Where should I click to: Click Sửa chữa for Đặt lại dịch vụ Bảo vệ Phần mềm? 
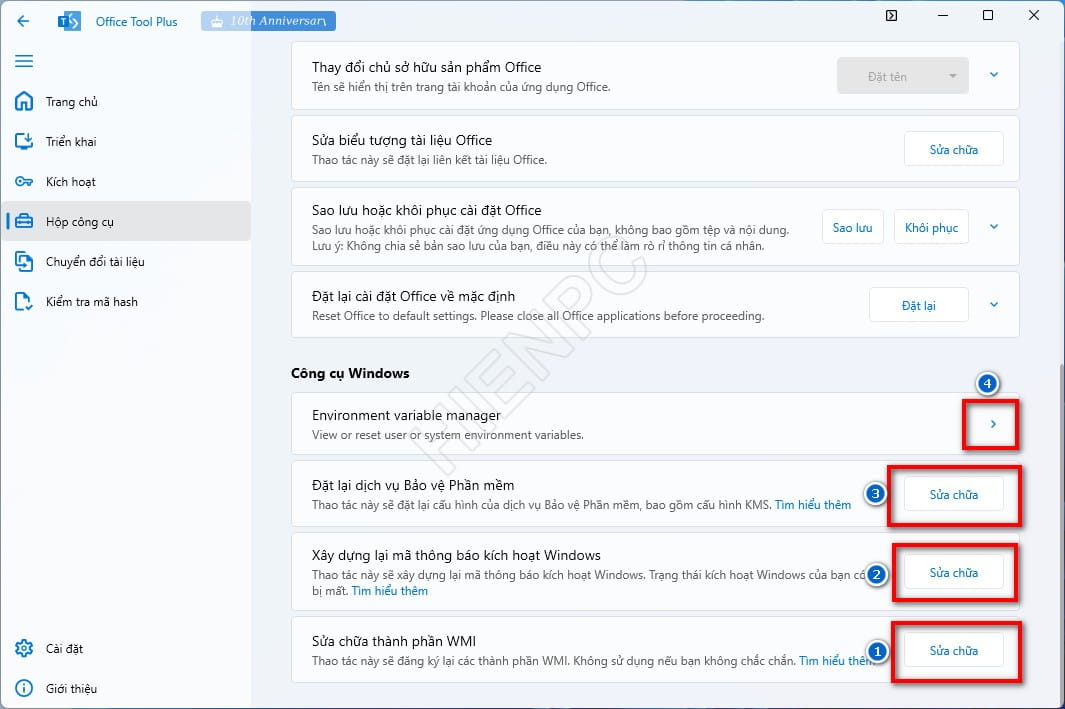pos(954,494)
